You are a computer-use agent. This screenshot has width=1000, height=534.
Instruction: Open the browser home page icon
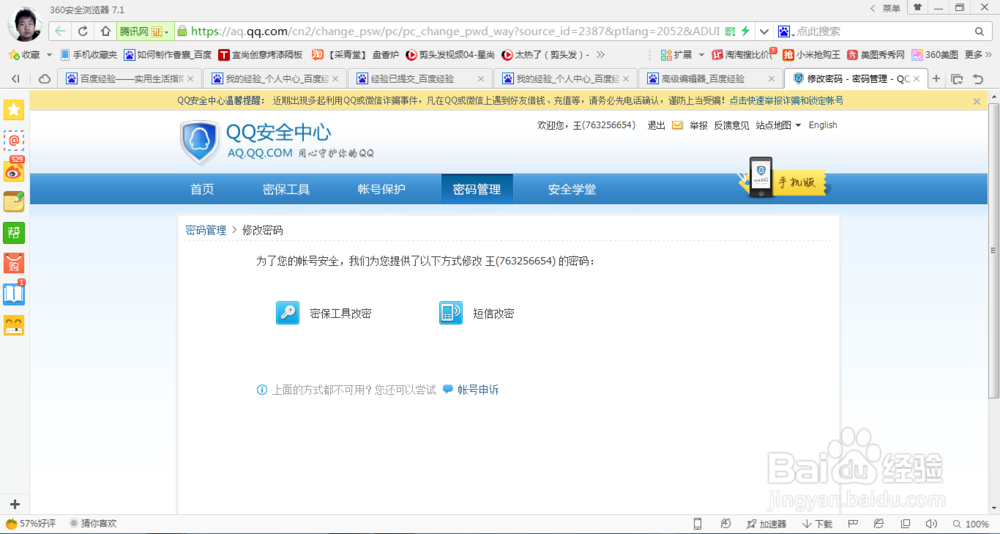[x=105, y=31]
